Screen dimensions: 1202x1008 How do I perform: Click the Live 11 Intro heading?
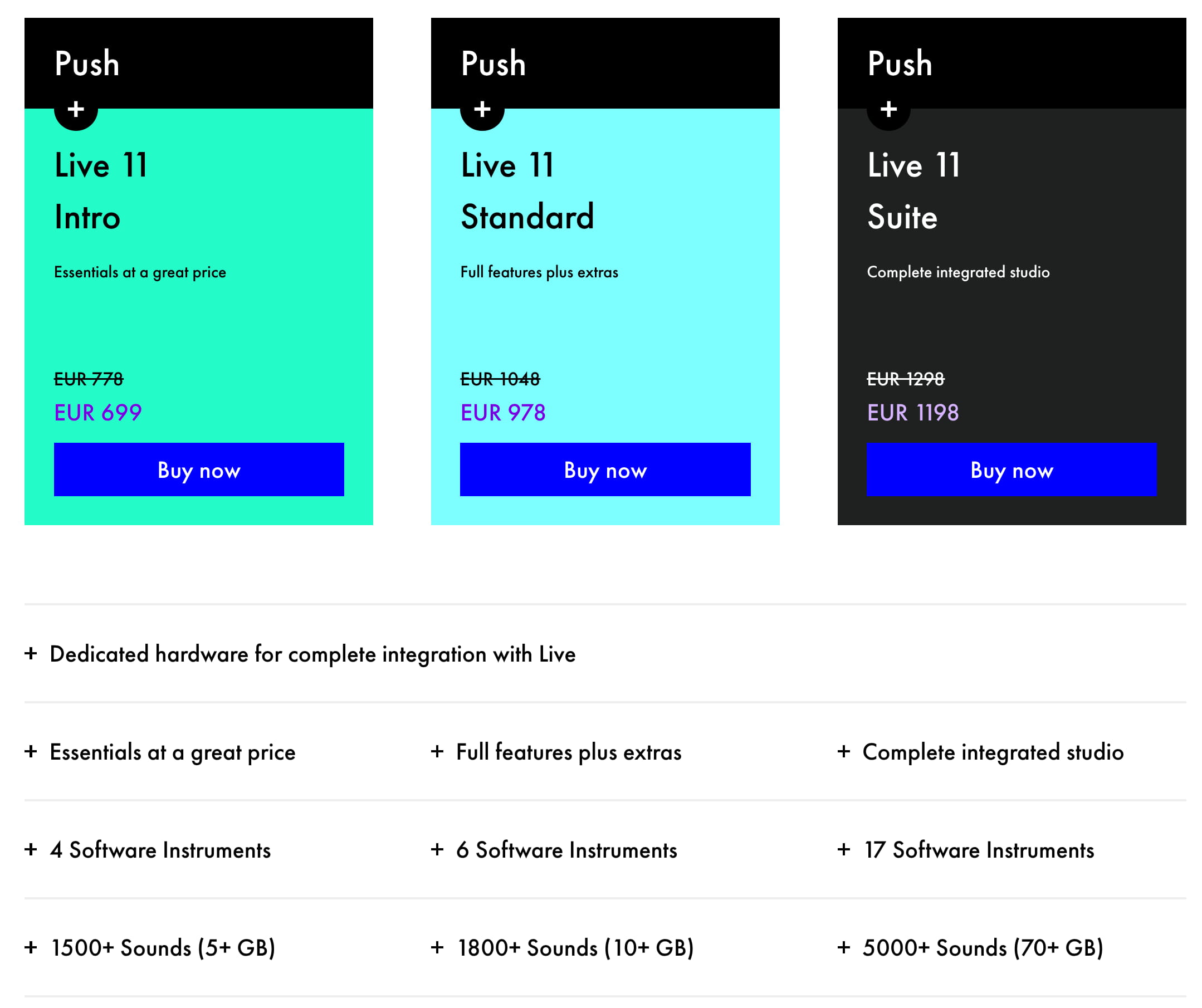pyautogui.click(x=101, y=190)
